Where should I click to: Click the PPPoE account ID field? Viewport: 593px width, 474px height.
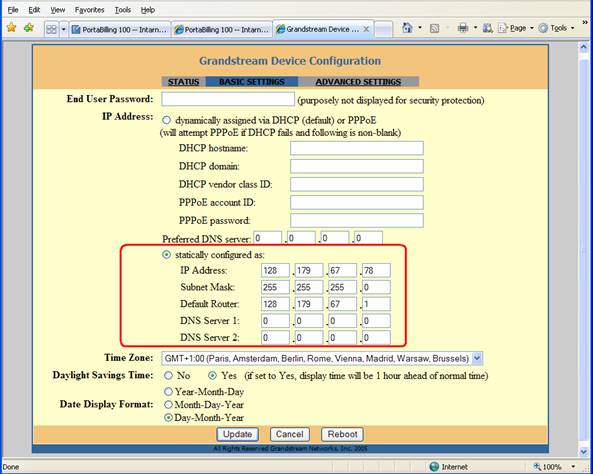tap(357, 202)
